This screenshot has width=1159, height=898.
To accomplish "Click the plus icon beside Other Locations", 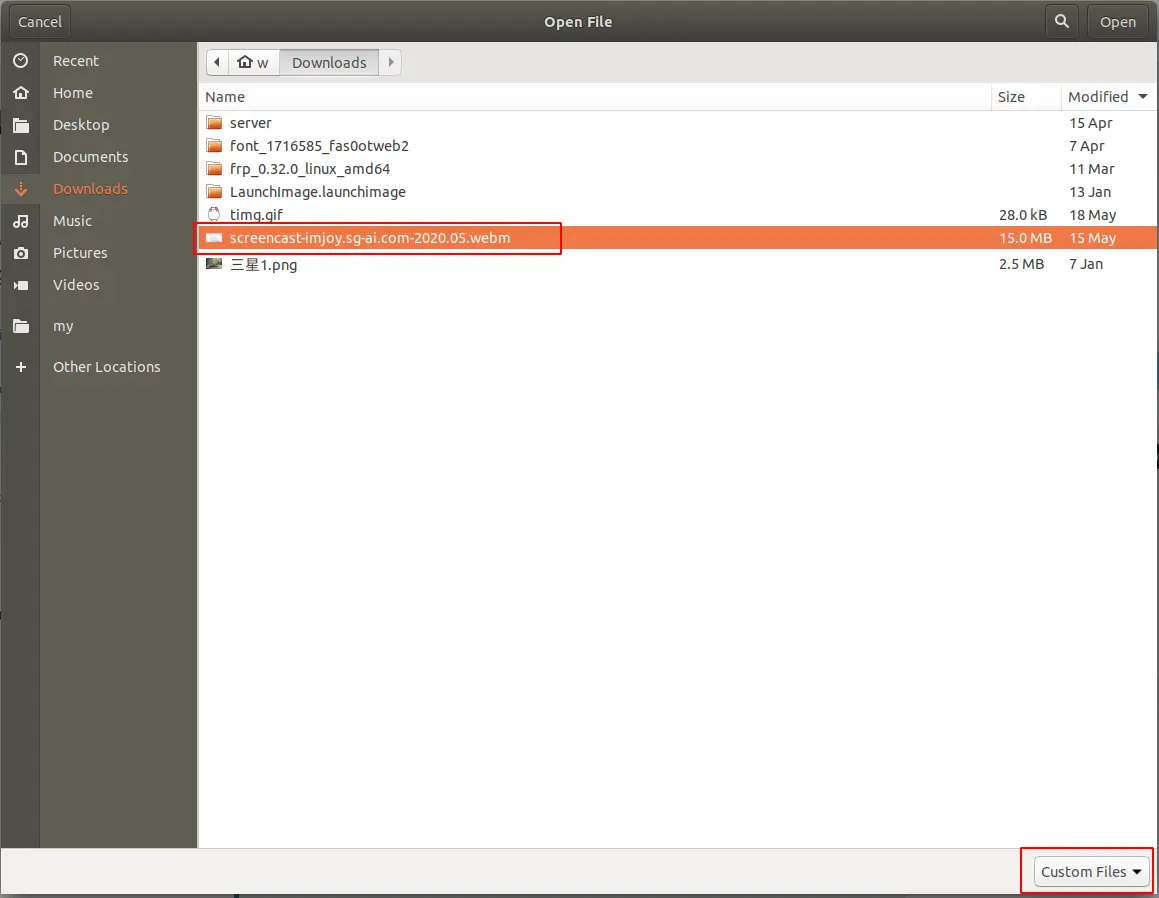I will (x=21, y=367).
